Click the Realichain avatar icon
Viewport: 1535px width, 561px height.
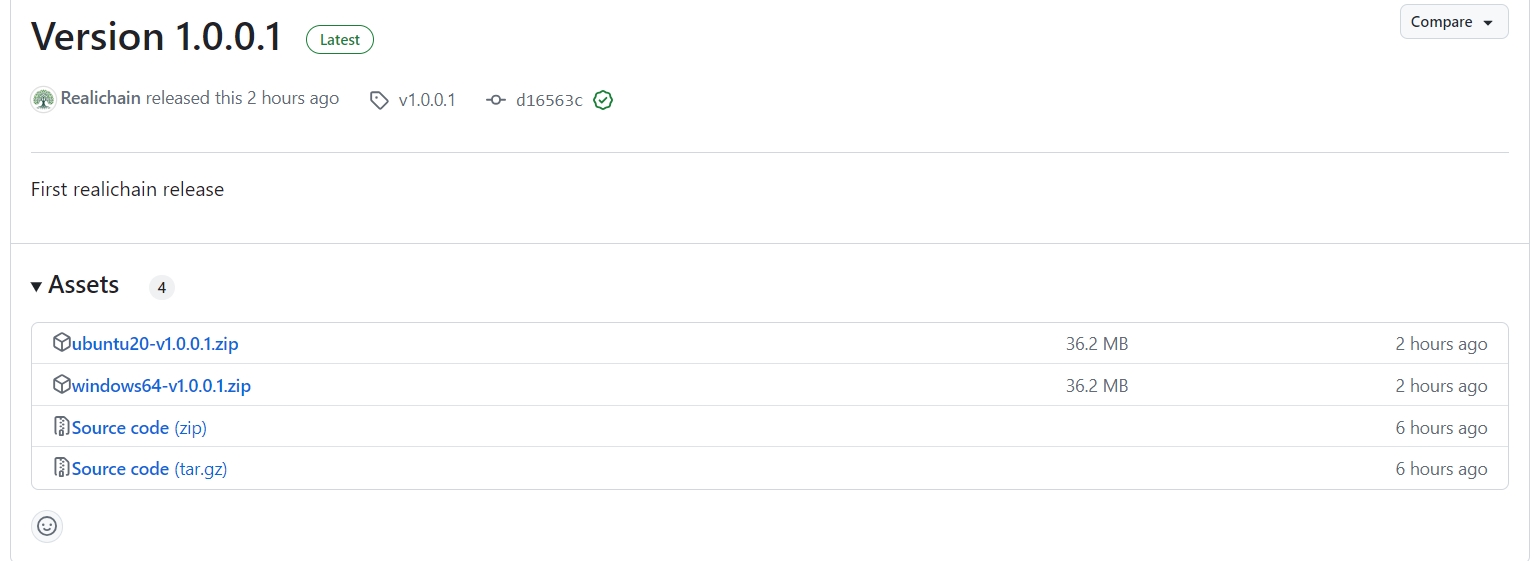coord(43,99)
